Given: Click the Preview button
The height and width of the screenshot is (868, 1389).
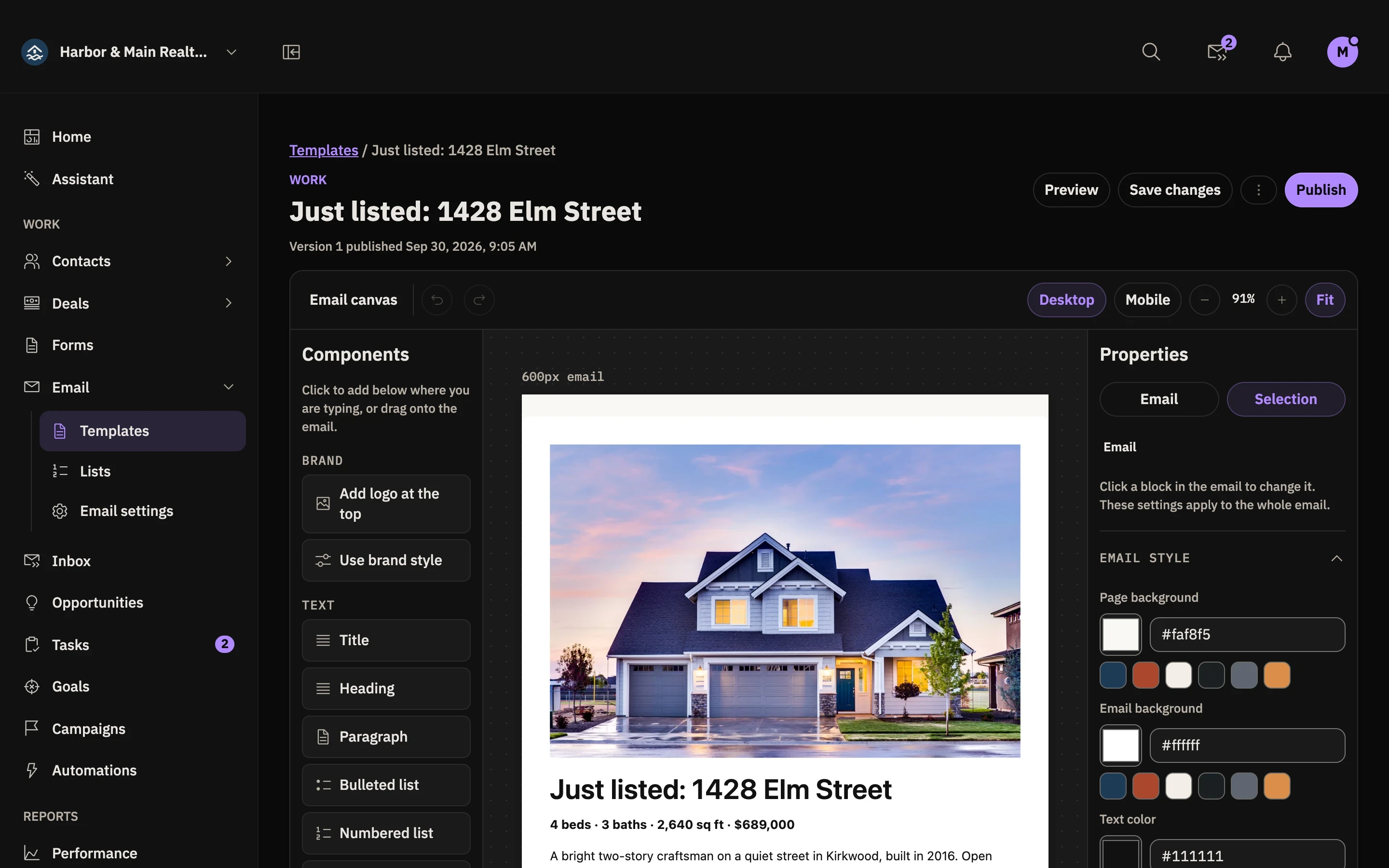Looking at the screenshot, I should click(1071, 190).
